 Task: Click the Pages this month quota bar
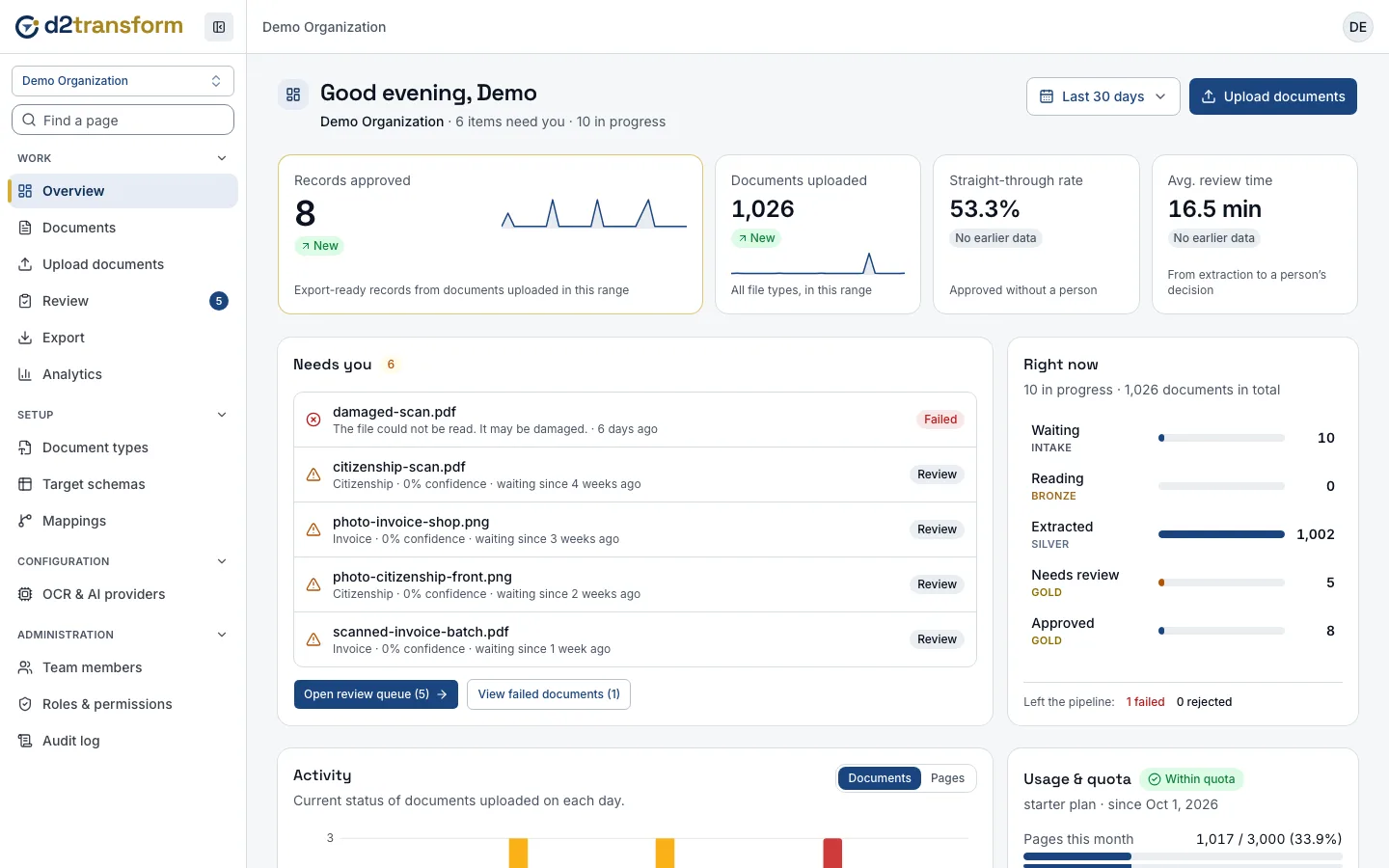(1183, 856)
